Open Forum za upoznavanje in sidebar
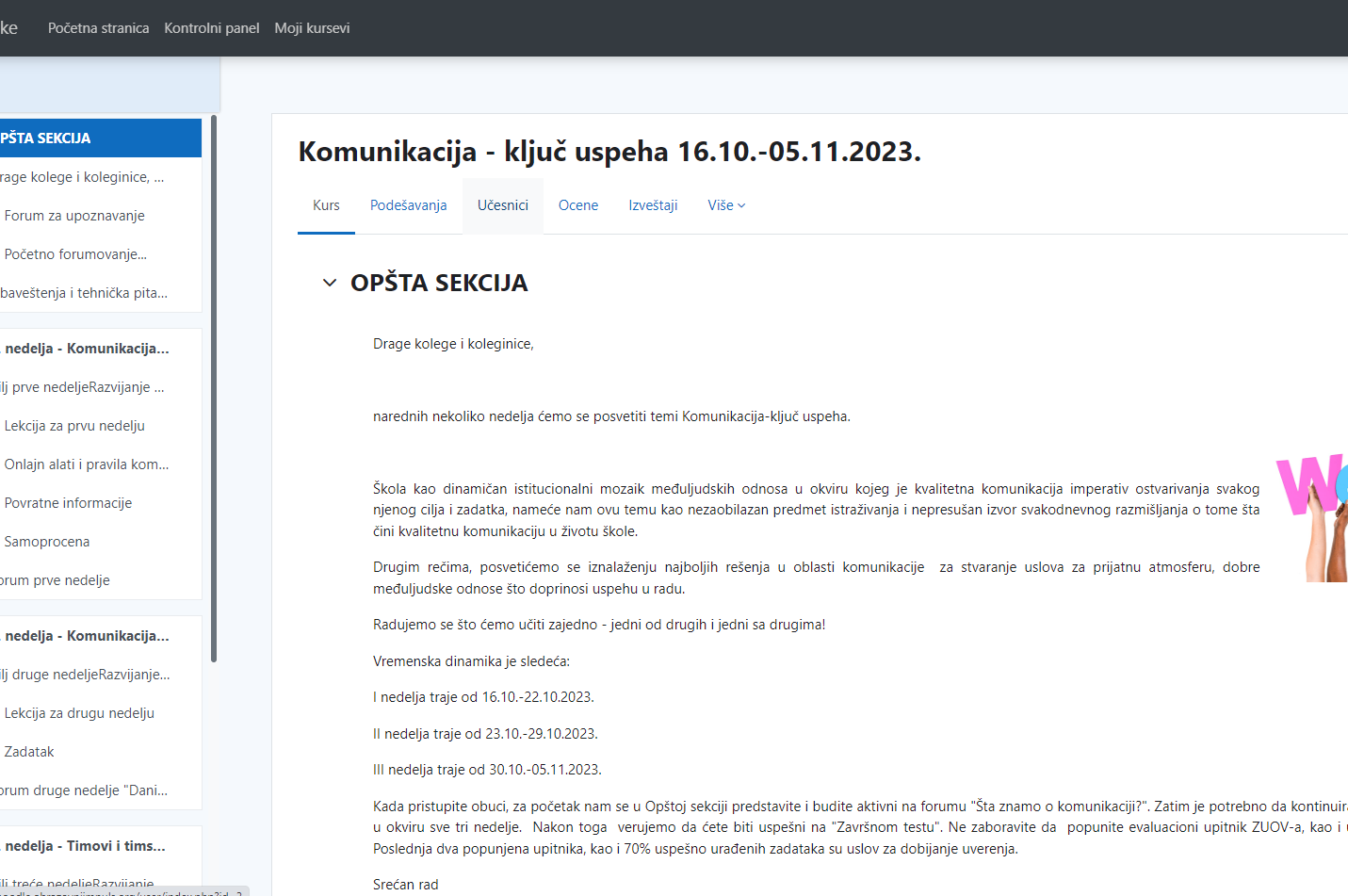 point(74,216)
